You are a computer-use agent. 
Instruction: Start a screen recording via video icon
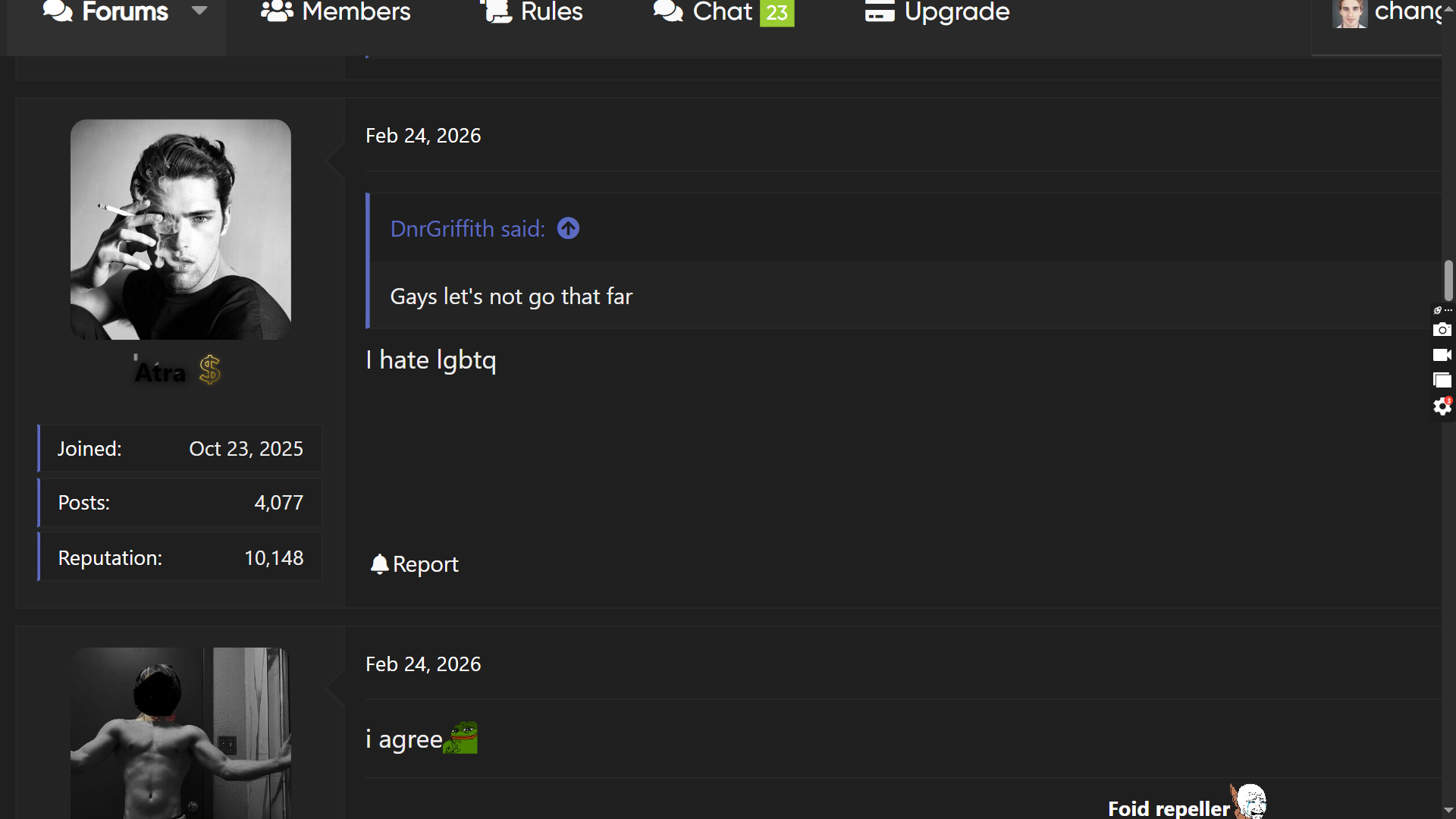click(x=1442, y=355)
